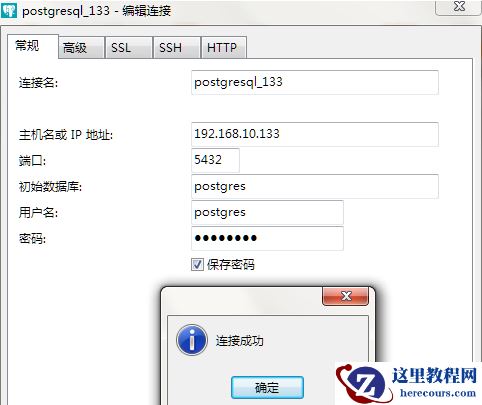Click the herecours.com link text
This screenshot has width=482, height=405.
pos(438,393)
